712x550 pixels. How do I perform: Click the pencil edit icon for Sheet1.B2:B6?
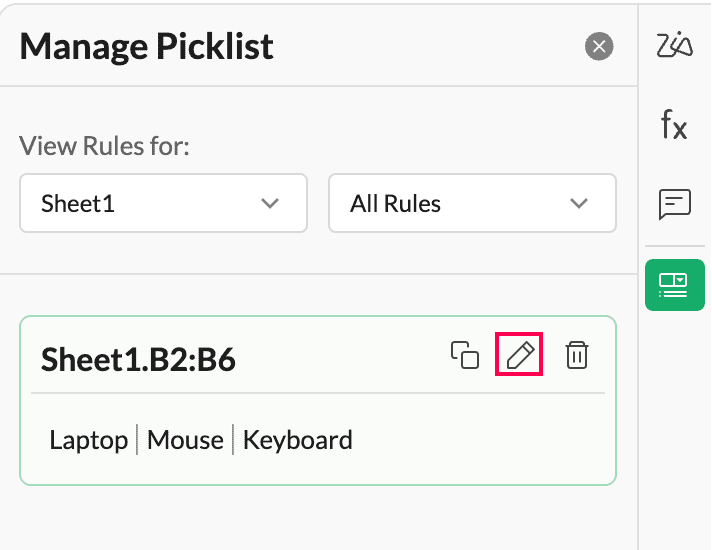pos(519,355)
